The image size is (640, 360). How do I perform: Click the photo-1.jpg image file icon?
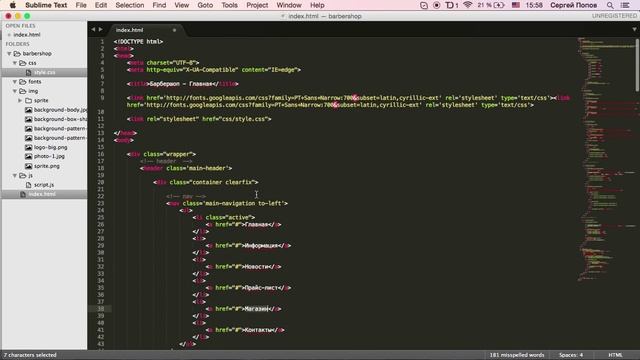28,156
